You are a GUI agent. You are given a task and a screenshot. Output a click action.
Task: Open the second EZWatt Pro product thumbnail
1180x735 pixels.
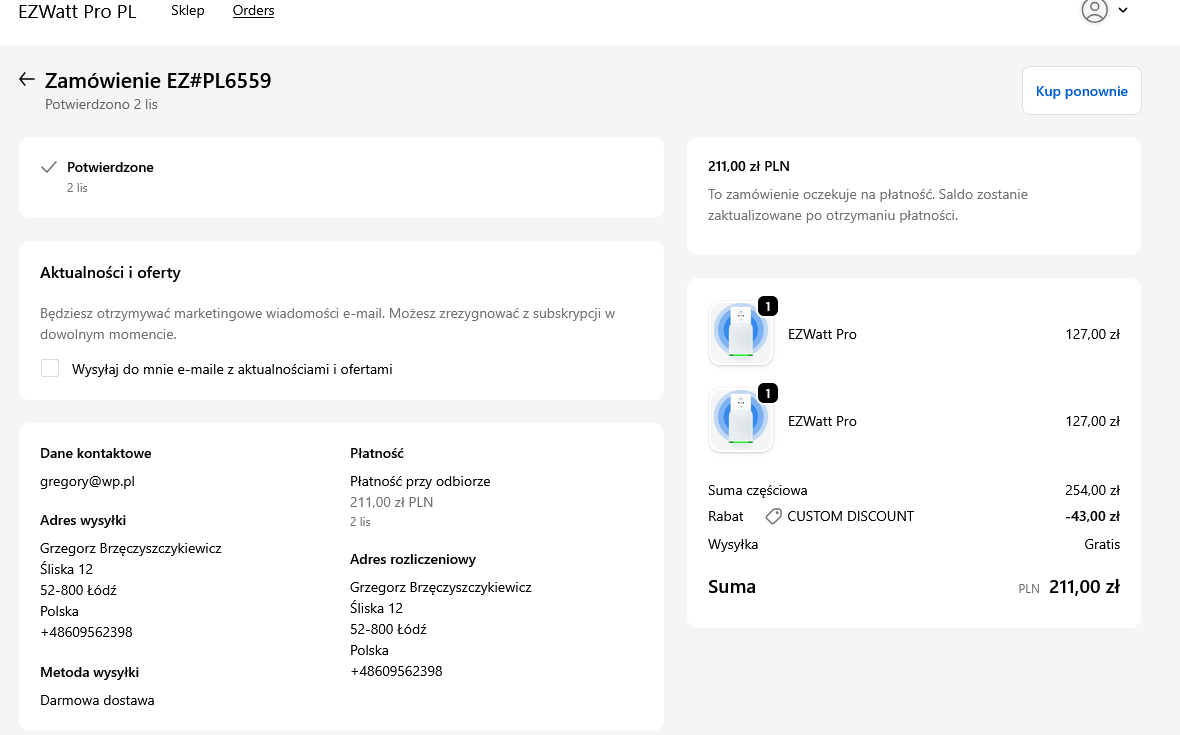(741, 420)
